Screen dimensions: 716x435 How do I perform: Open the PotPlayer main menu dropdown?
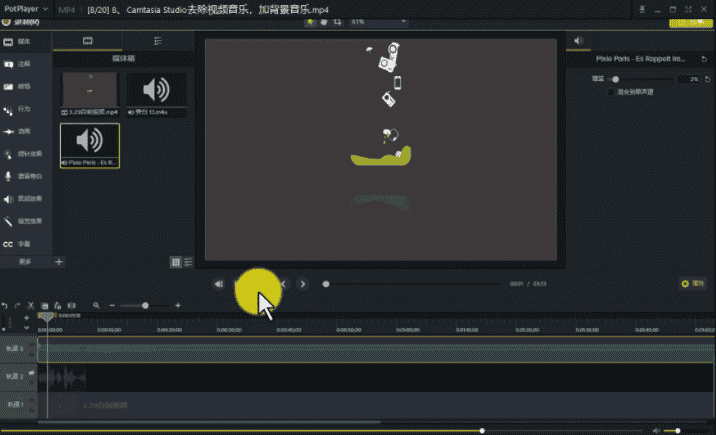[x=26, y=9]
